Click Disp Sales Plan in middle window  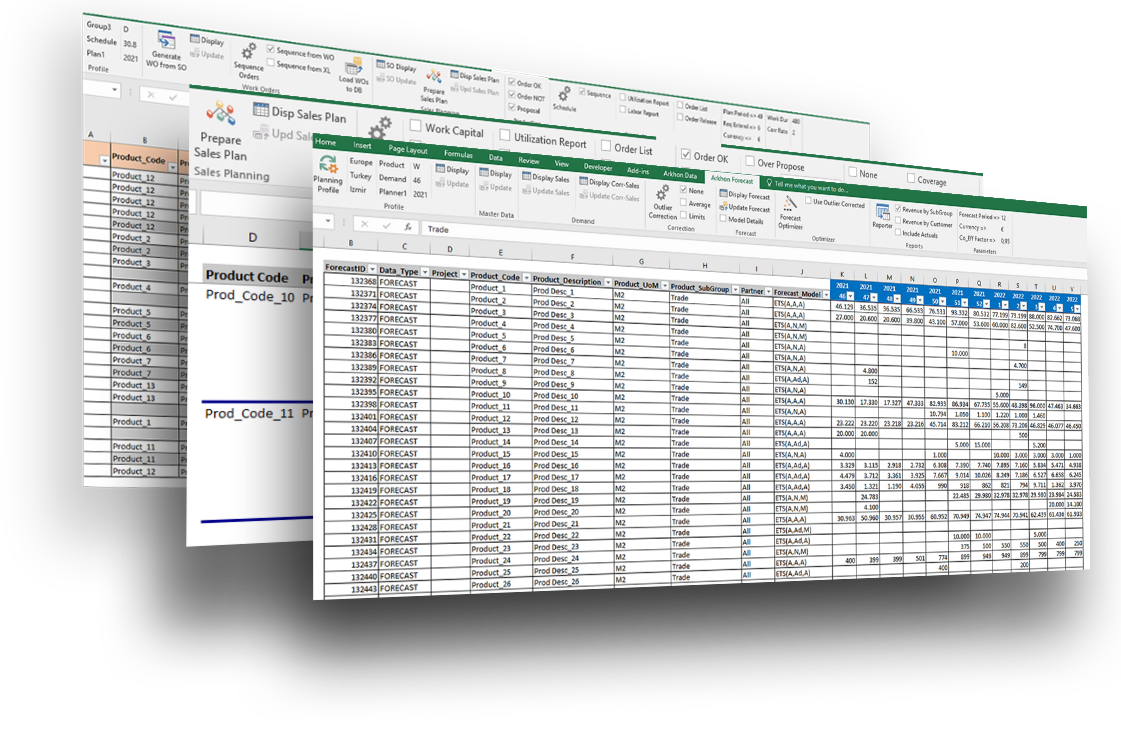coord(300,113)
